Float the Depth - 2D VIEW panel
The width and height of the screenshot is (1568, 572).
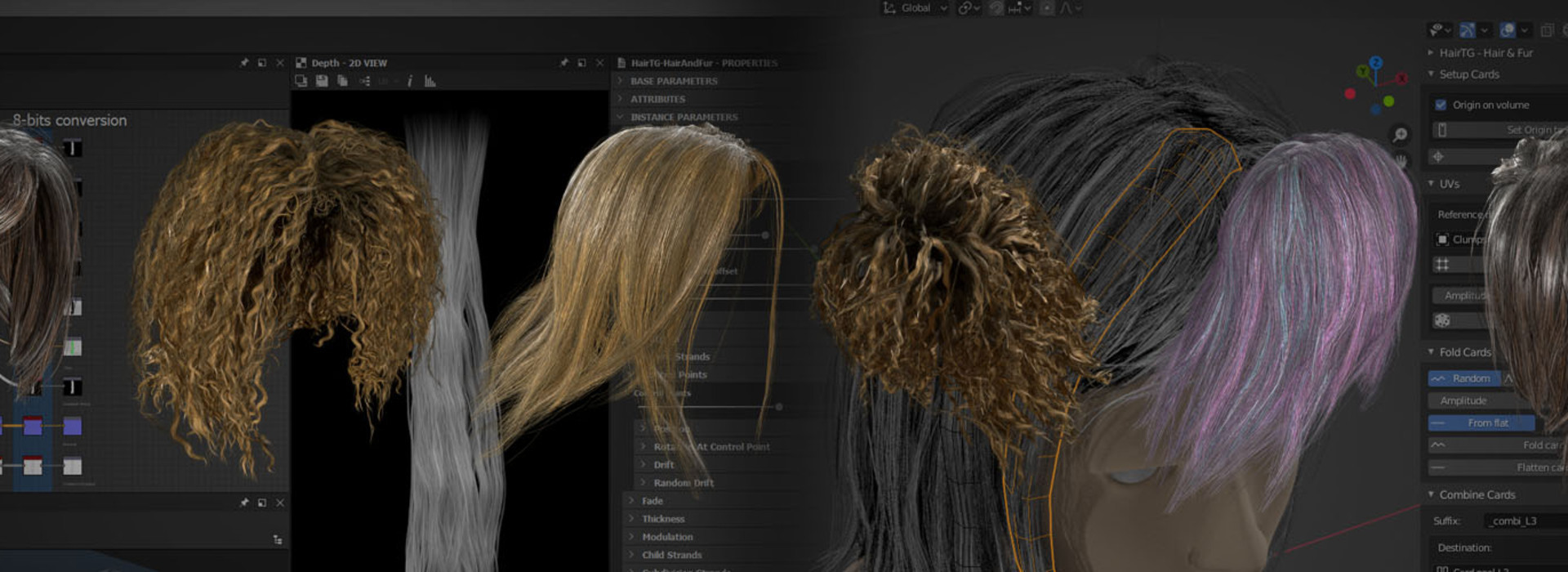tap(581, 62)
